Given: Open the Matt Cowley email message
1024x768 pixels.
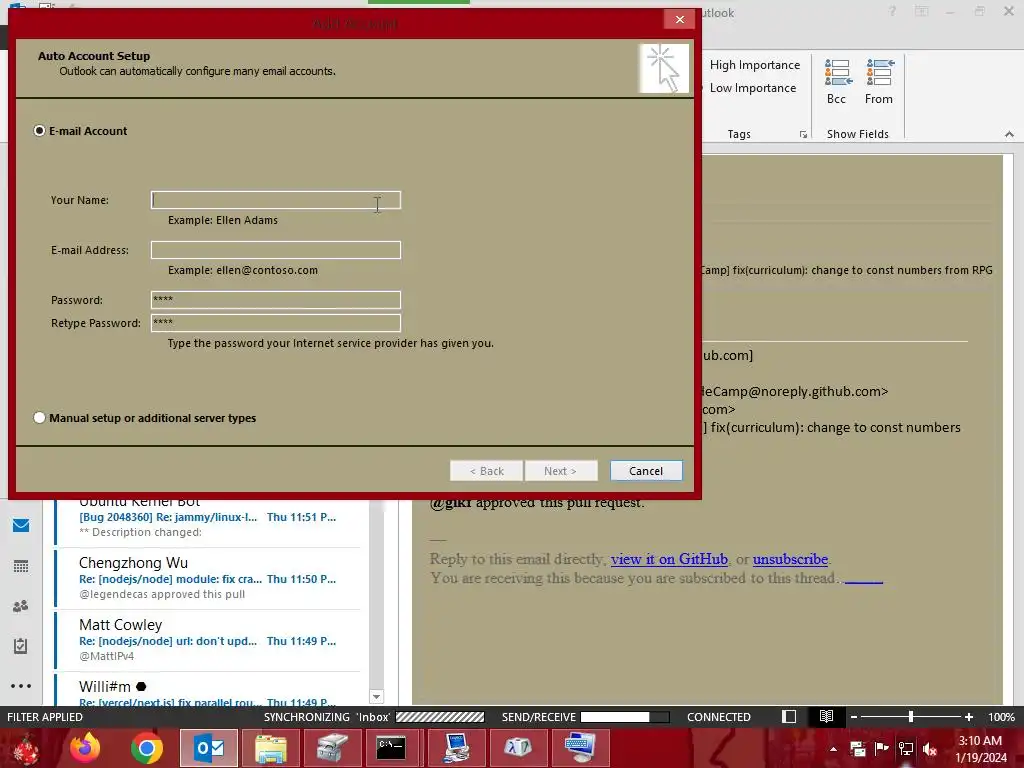Looking at the screenshot, I should [208, 641].
